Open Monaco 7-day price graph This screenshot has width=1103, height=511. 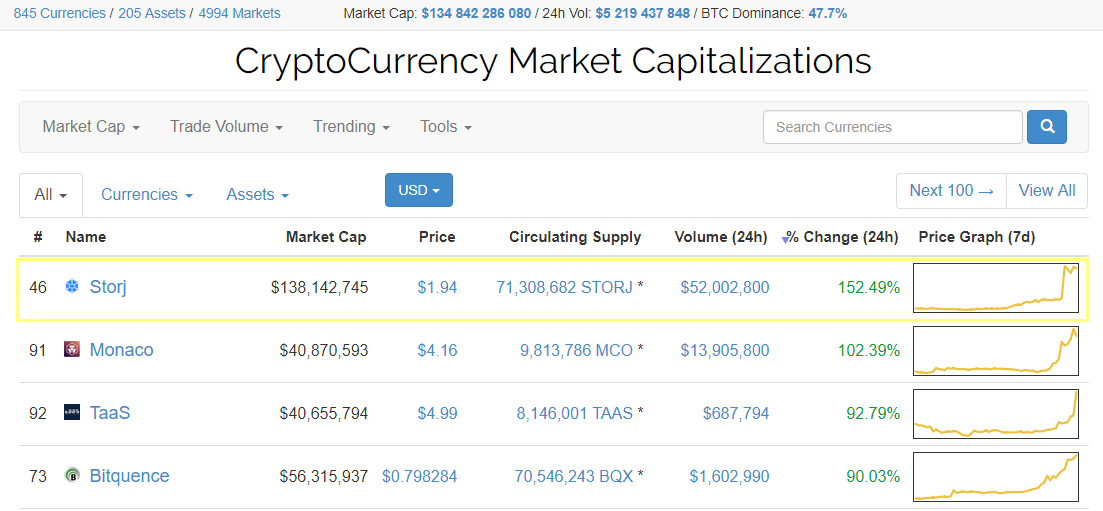coord(995,350)
